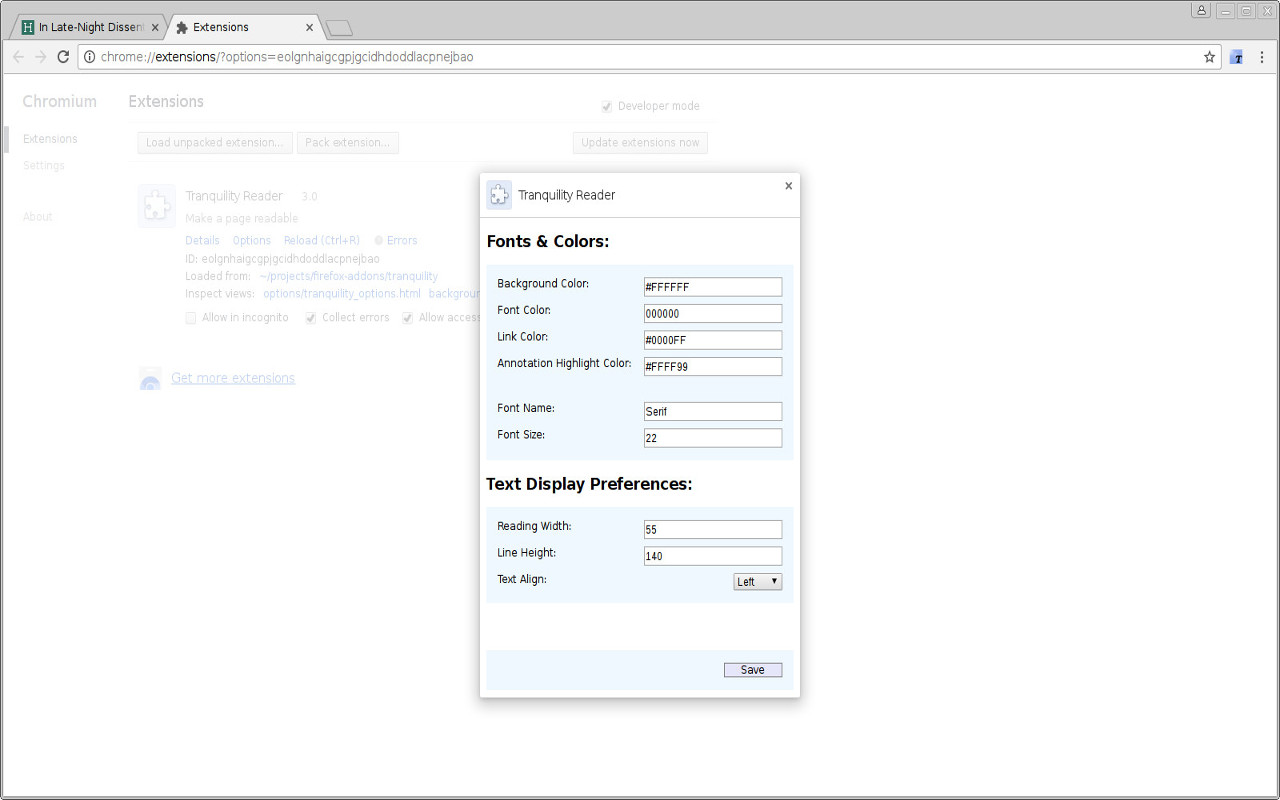Click the Tranquility Reader extension puzzle icon in list

157,206
